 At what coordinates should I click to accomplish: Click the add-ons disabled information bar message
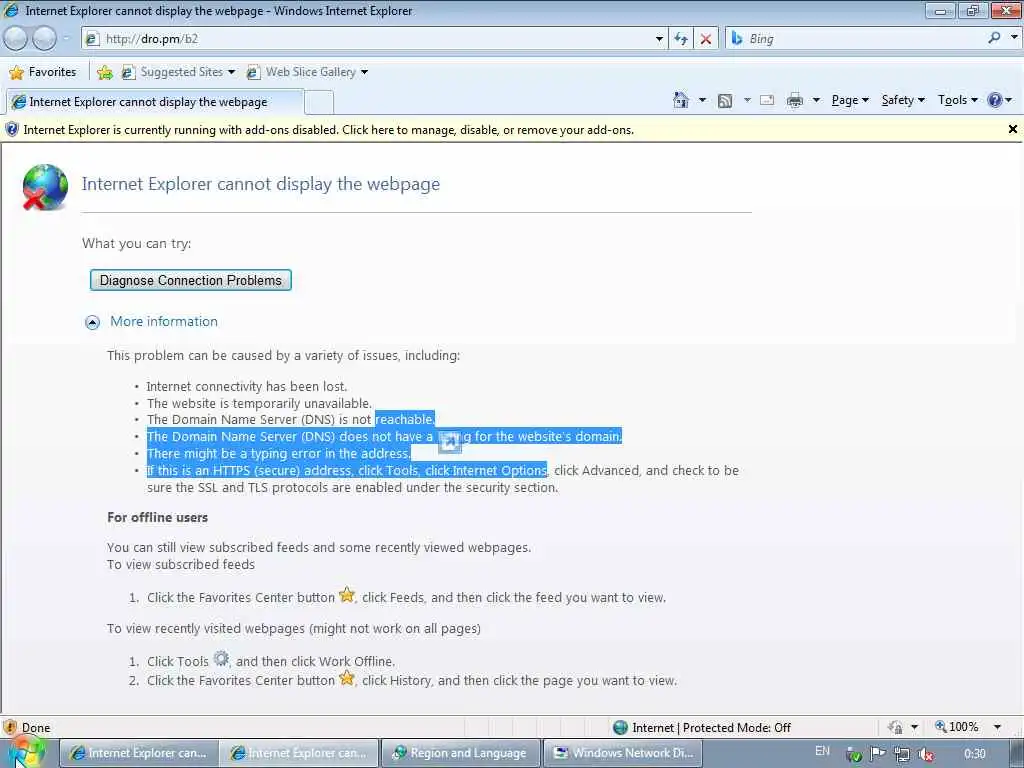(x=328, y=130)
